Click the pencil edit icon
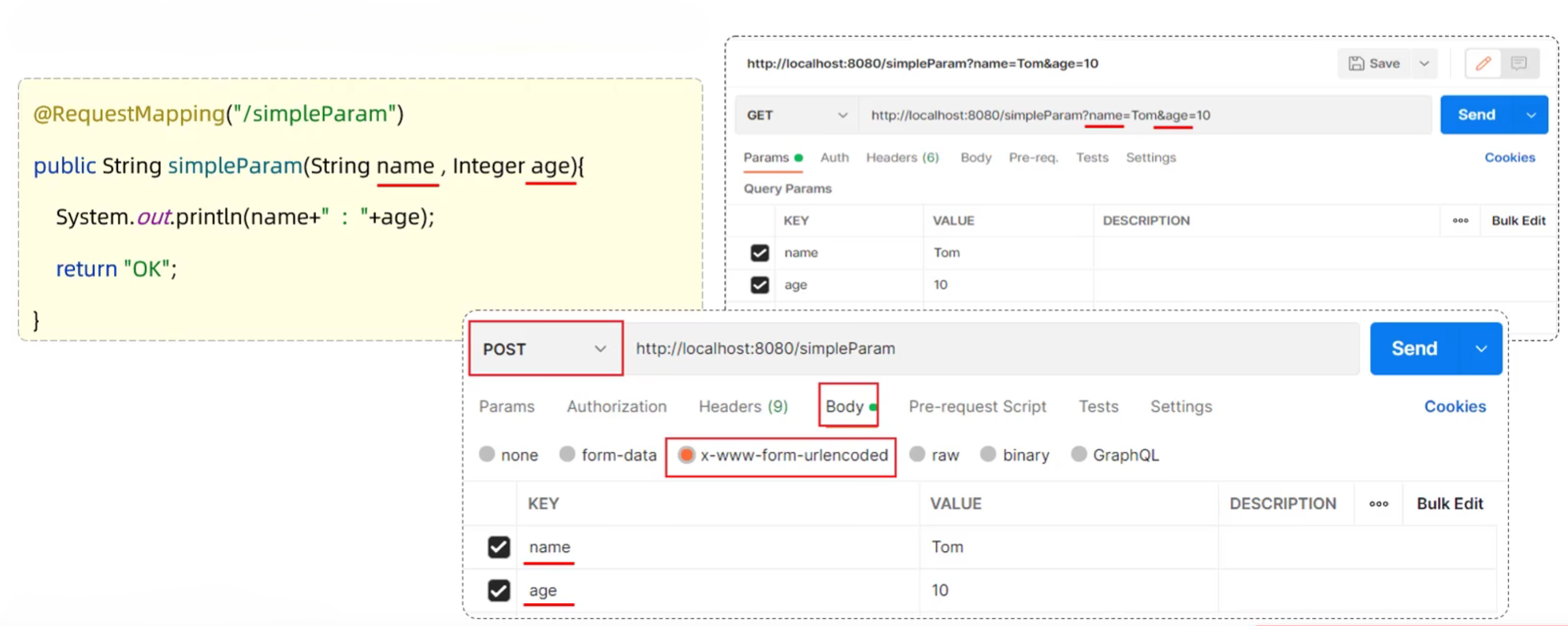The height and width of the screenshot is (626, 1568). (1482, 64)
